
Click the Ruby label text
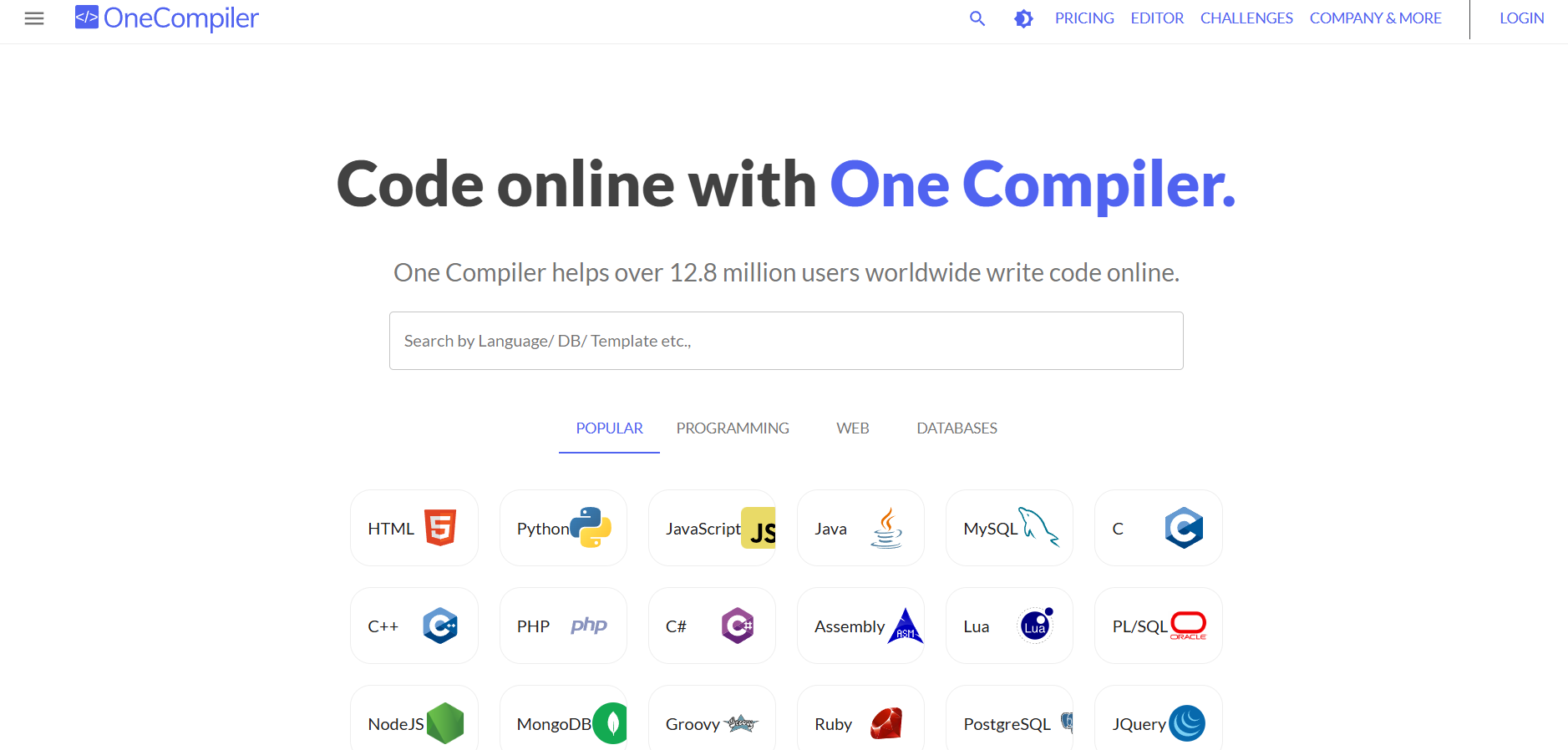point(833,724)
